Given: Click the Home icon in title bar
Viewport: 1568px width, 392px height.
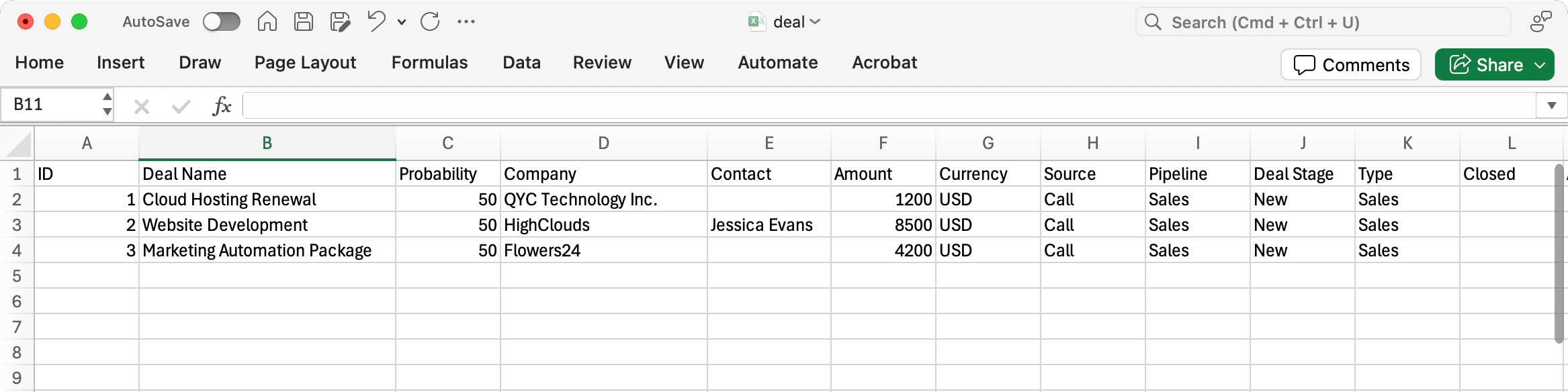Looking at the screenshot, I should [x=267, y=21].
